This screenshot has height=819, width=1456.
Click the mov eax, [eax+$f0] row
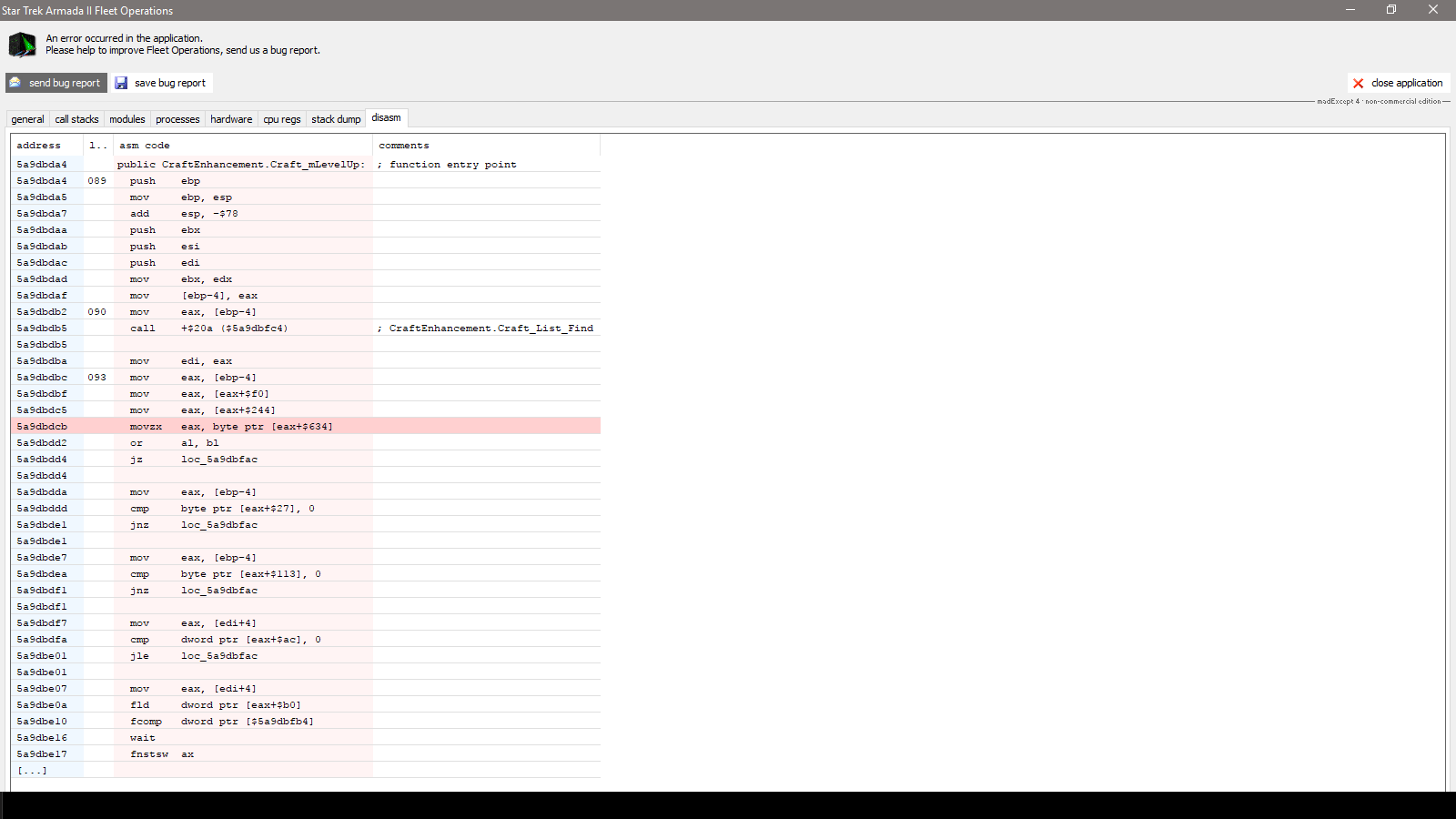click(x=306, y=394)
